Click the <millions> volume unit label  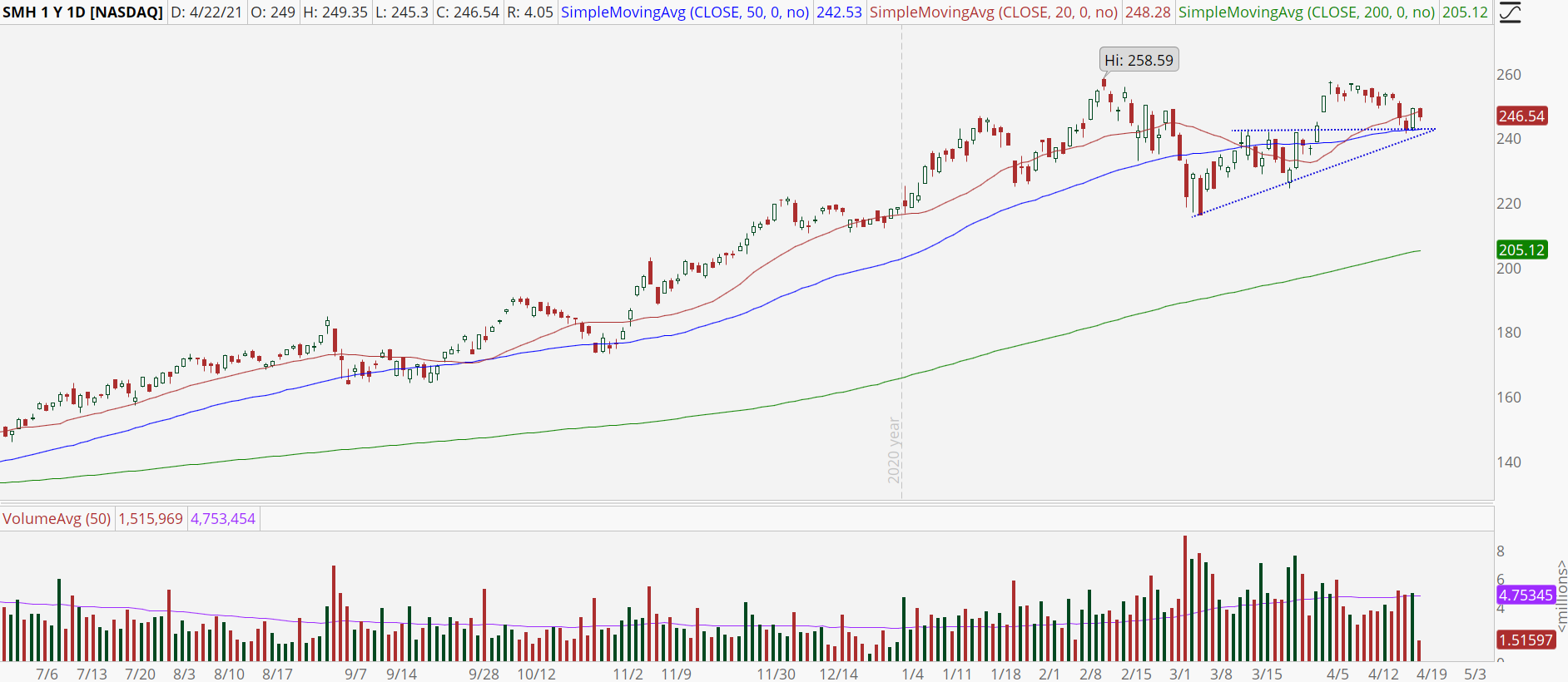tap(1561, 596)
